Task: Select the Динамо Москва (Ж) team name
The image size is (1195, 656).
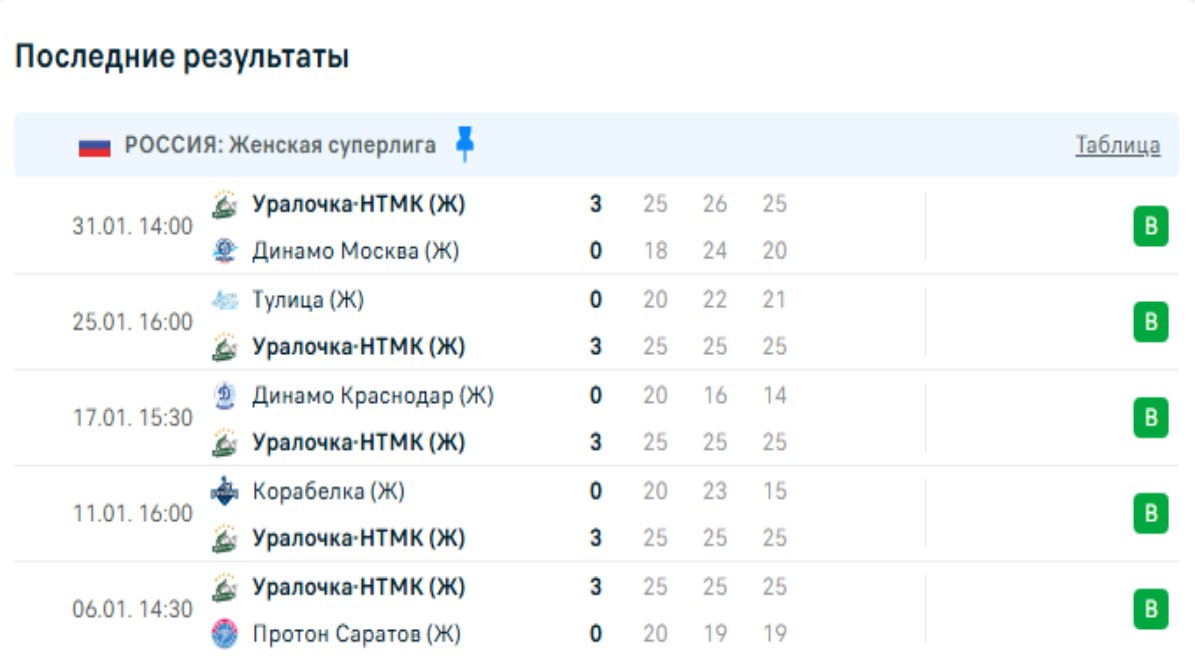Action: pos(355,251)
